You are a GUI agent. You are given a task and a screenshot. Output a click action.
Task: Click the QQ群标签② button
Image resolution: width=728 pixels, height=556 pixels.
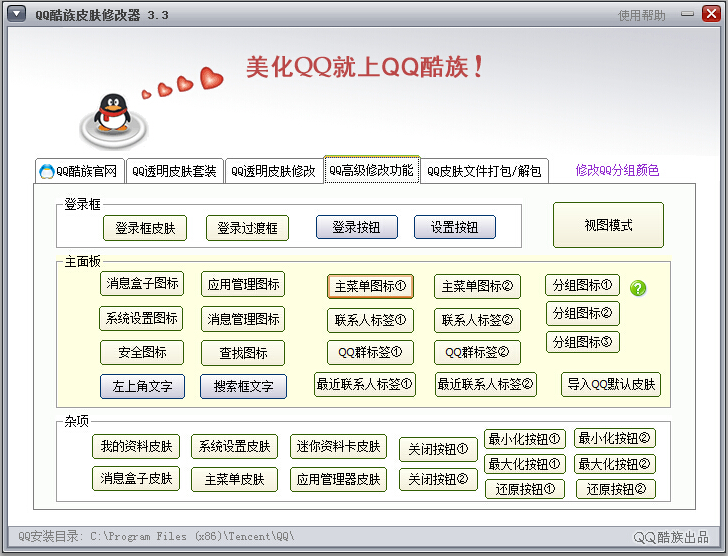477,353
